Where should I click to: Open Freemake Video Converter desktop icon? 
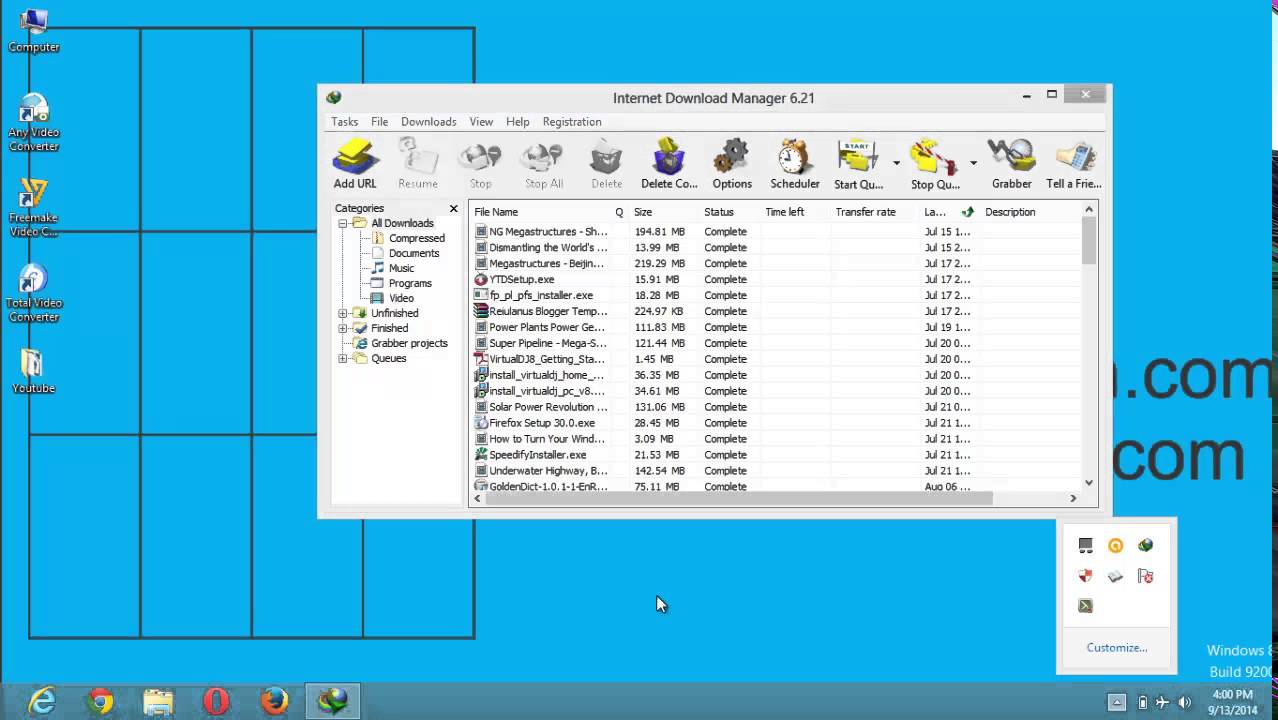click(x=33, y=208)
